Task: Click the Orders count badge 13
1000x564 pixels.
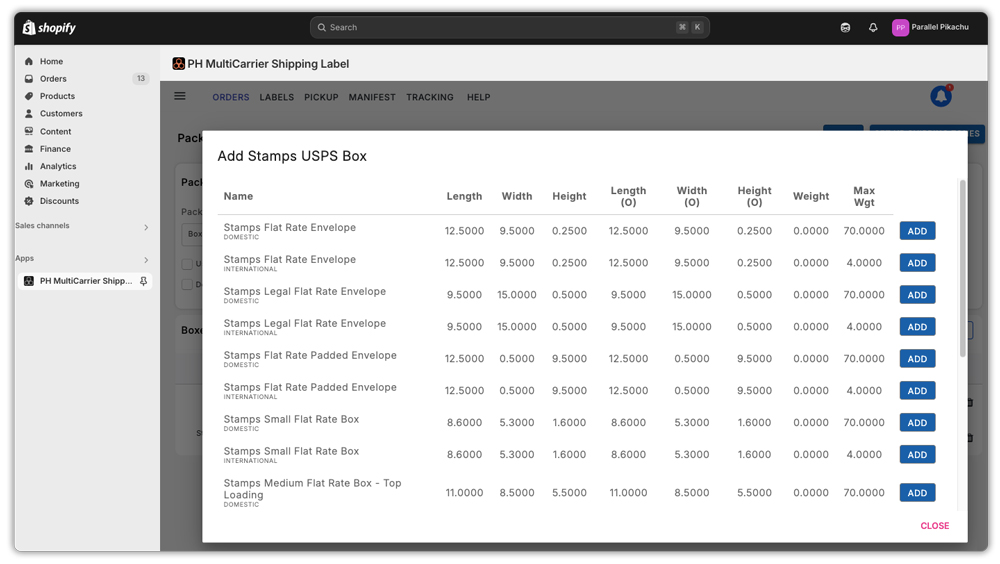Action: pyautogui.click(x=140, y=78)
